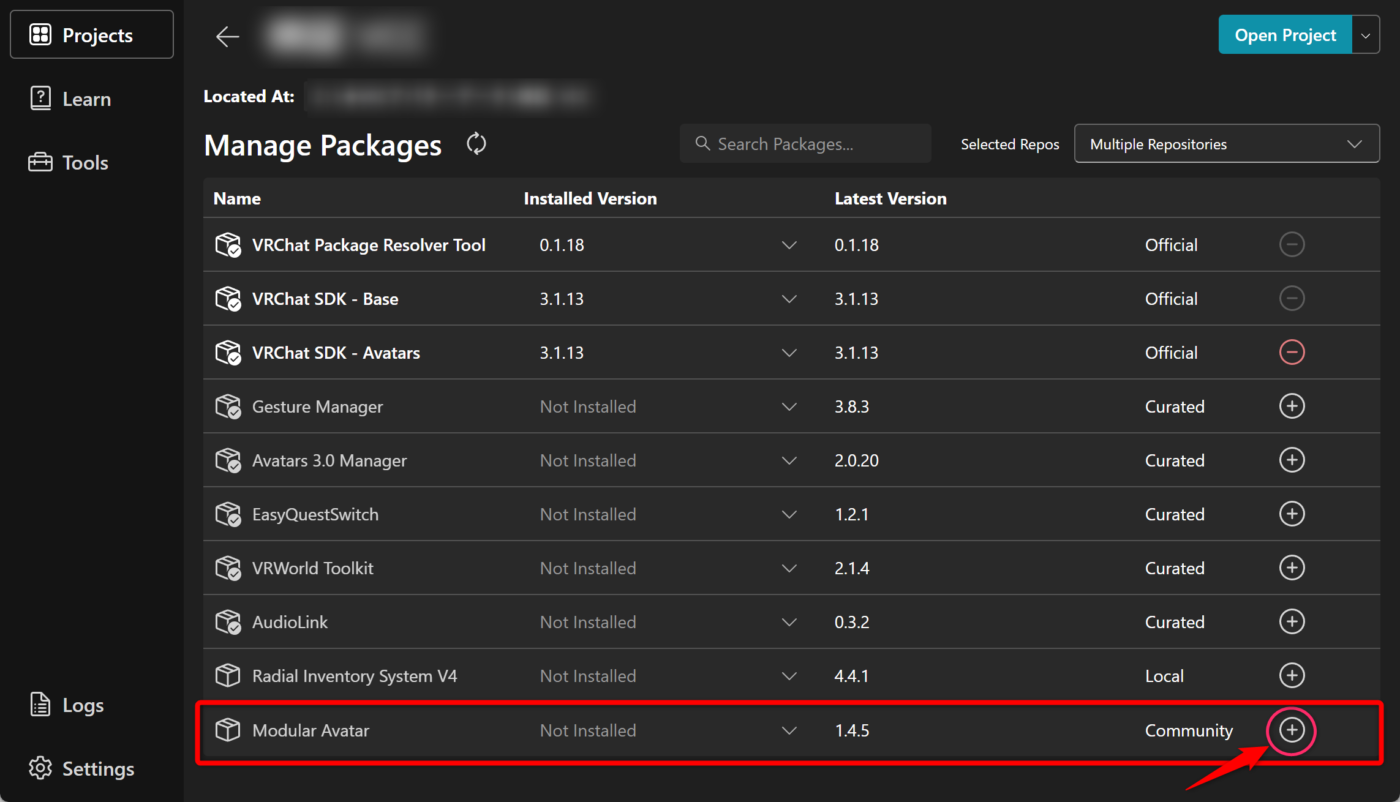Click the VRWorld Toolkit package name

click(313, 569)
